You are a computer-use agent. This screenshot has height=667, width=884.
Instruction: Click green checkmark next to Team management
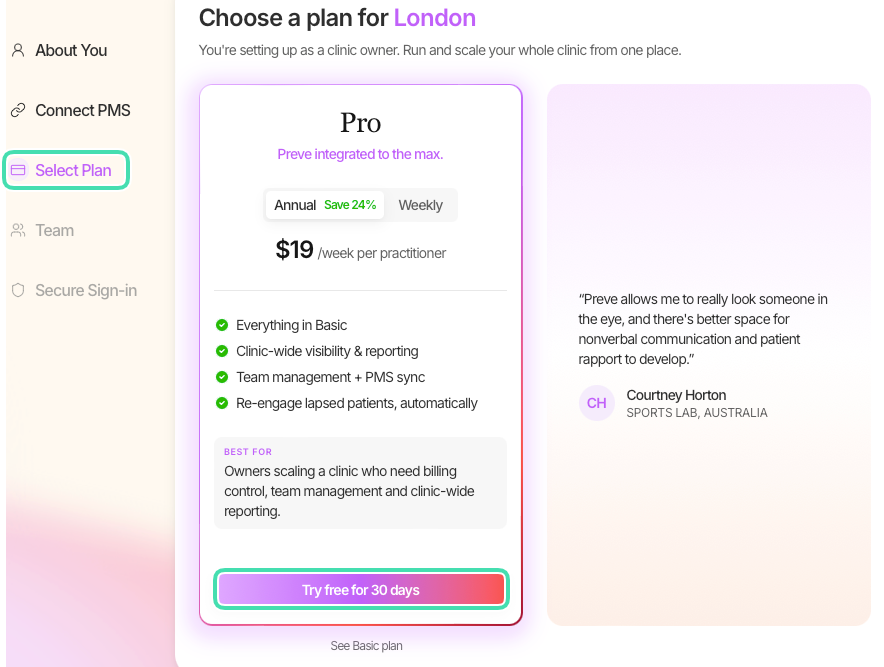pos(222,377)
